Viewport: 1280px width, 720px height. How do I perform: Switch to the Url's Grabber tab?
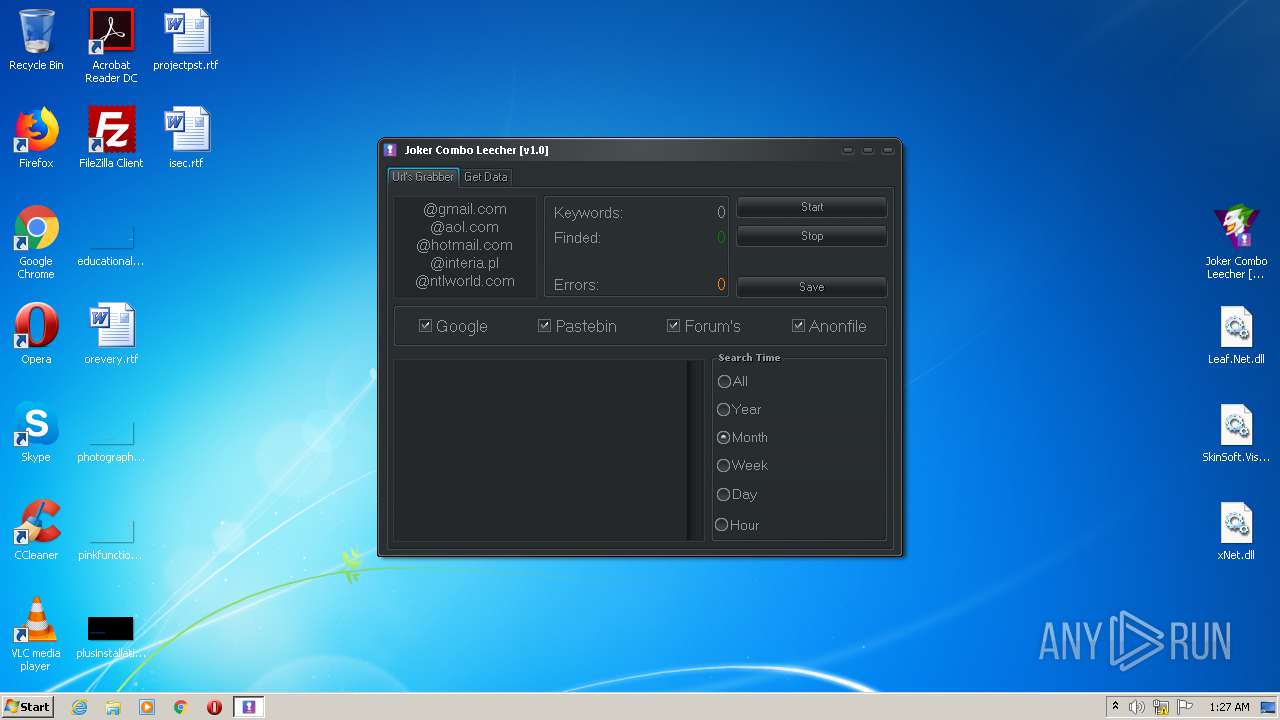423,177
